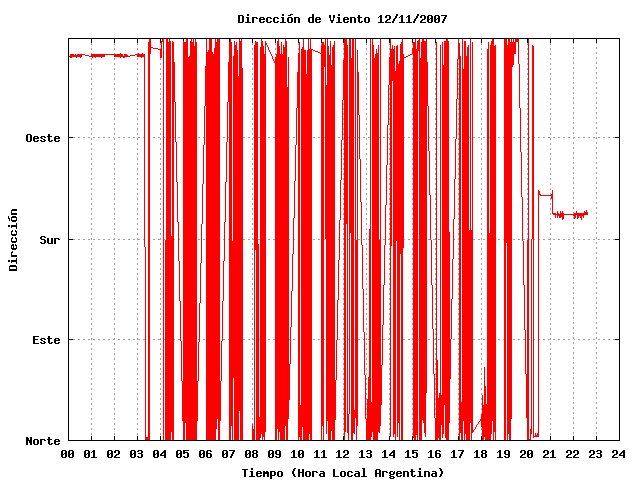Click the chart title 'Dirección de Viento 12/11/2007'

pyautogui.click(x=342, y=19)
